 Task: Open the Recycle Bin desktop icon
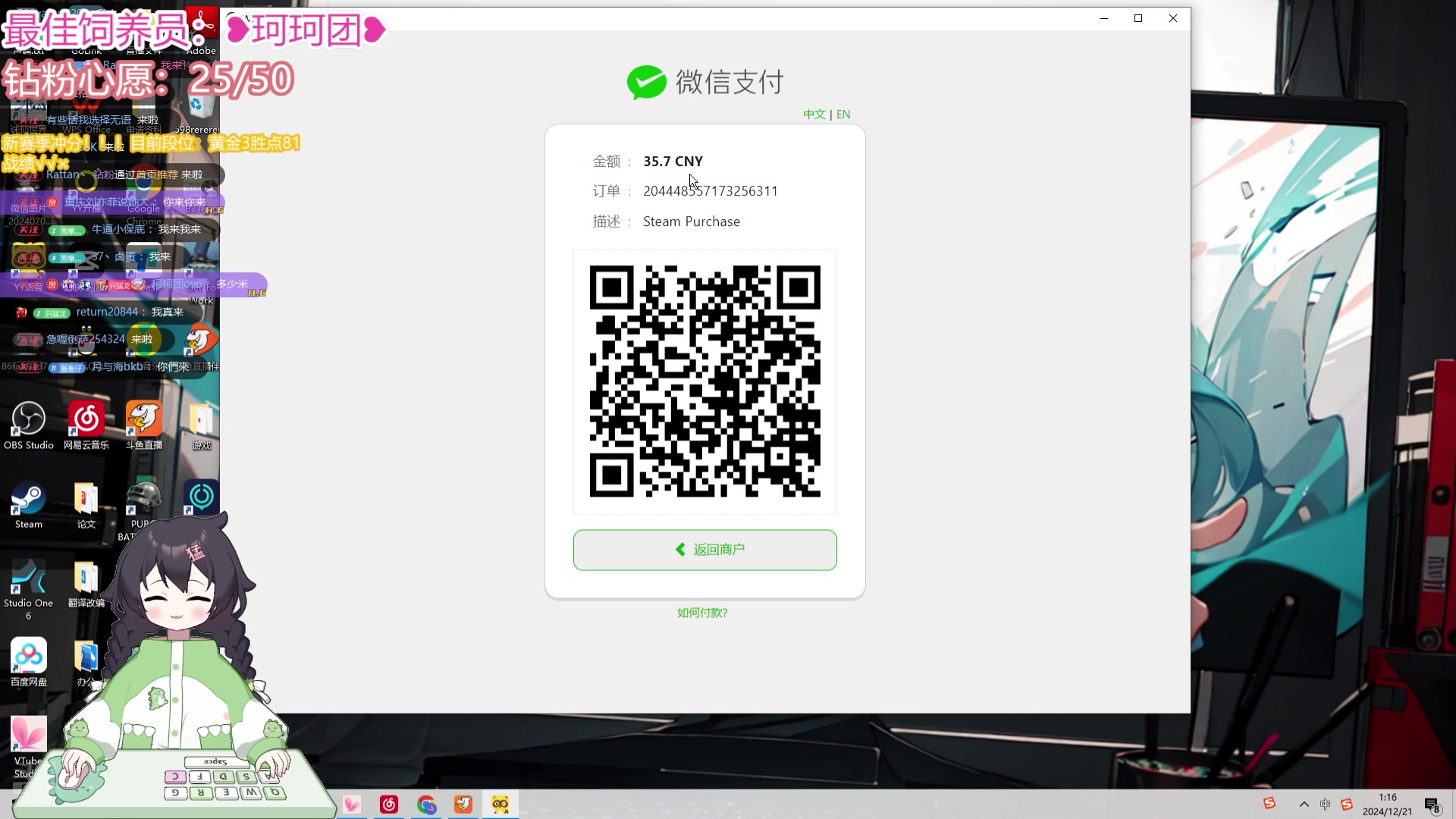click(x=199, y=106)
